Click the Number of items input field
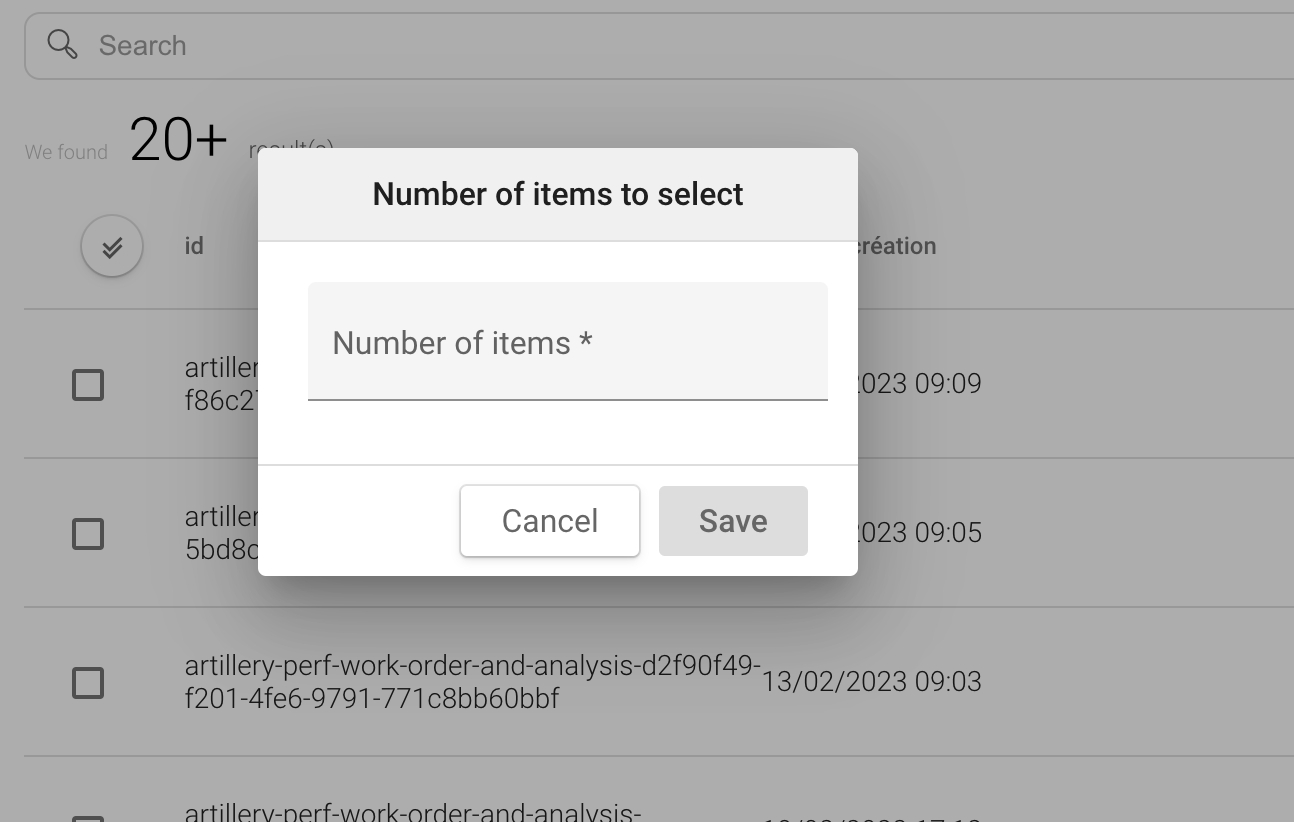 [567, 343]
